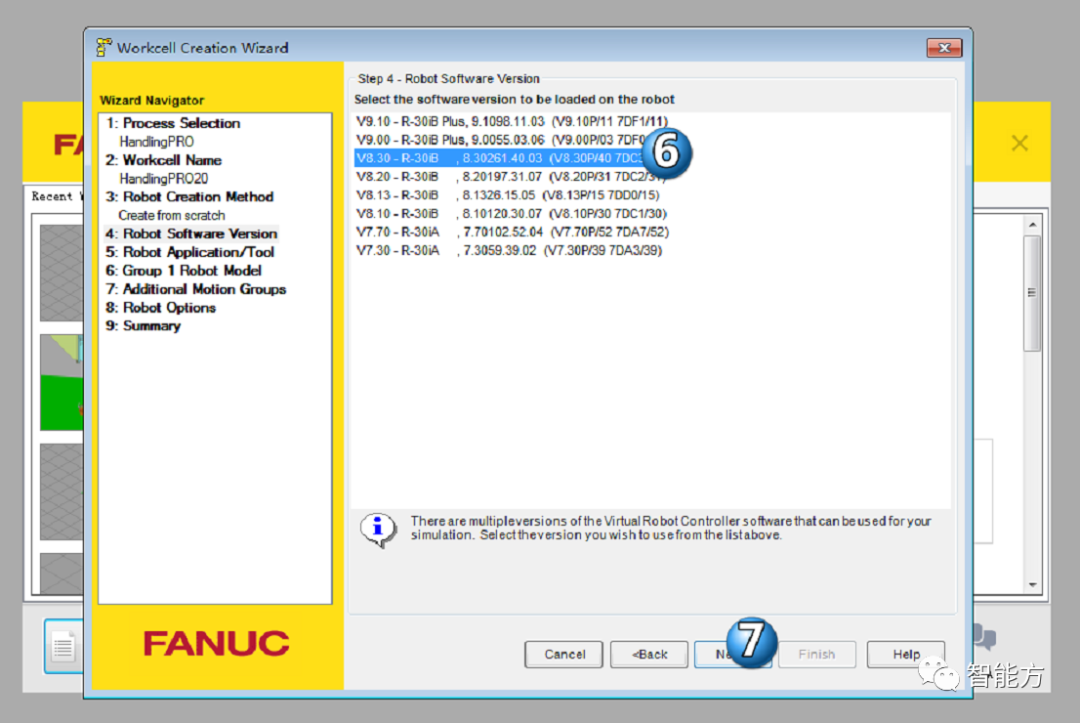Go to step 1 Process Selection
1080x723 pixels.
pyautogui.click(x=173, y=123)
